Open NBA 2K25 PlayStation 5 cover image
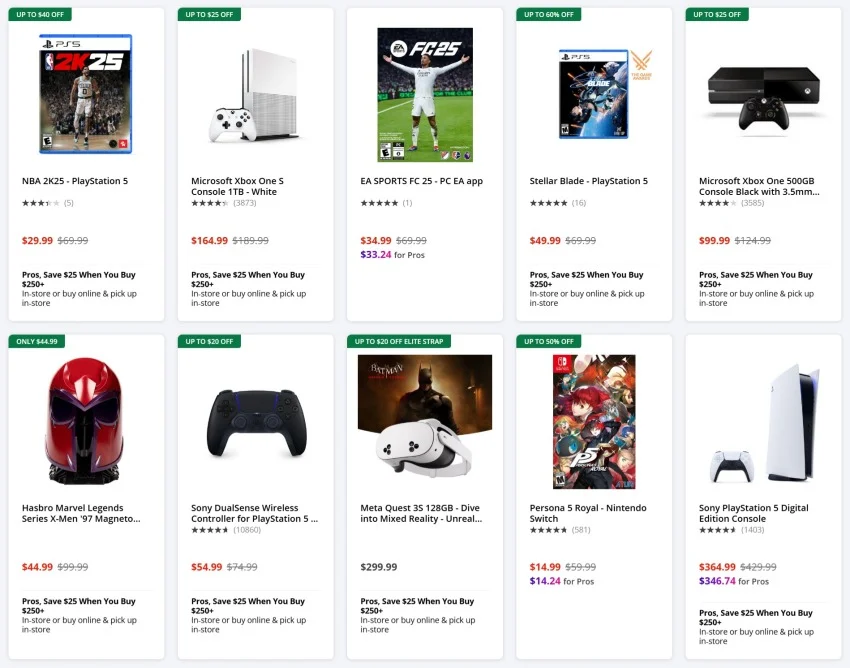Viewport: 850px width, 668px height. (x=86, y=94)
